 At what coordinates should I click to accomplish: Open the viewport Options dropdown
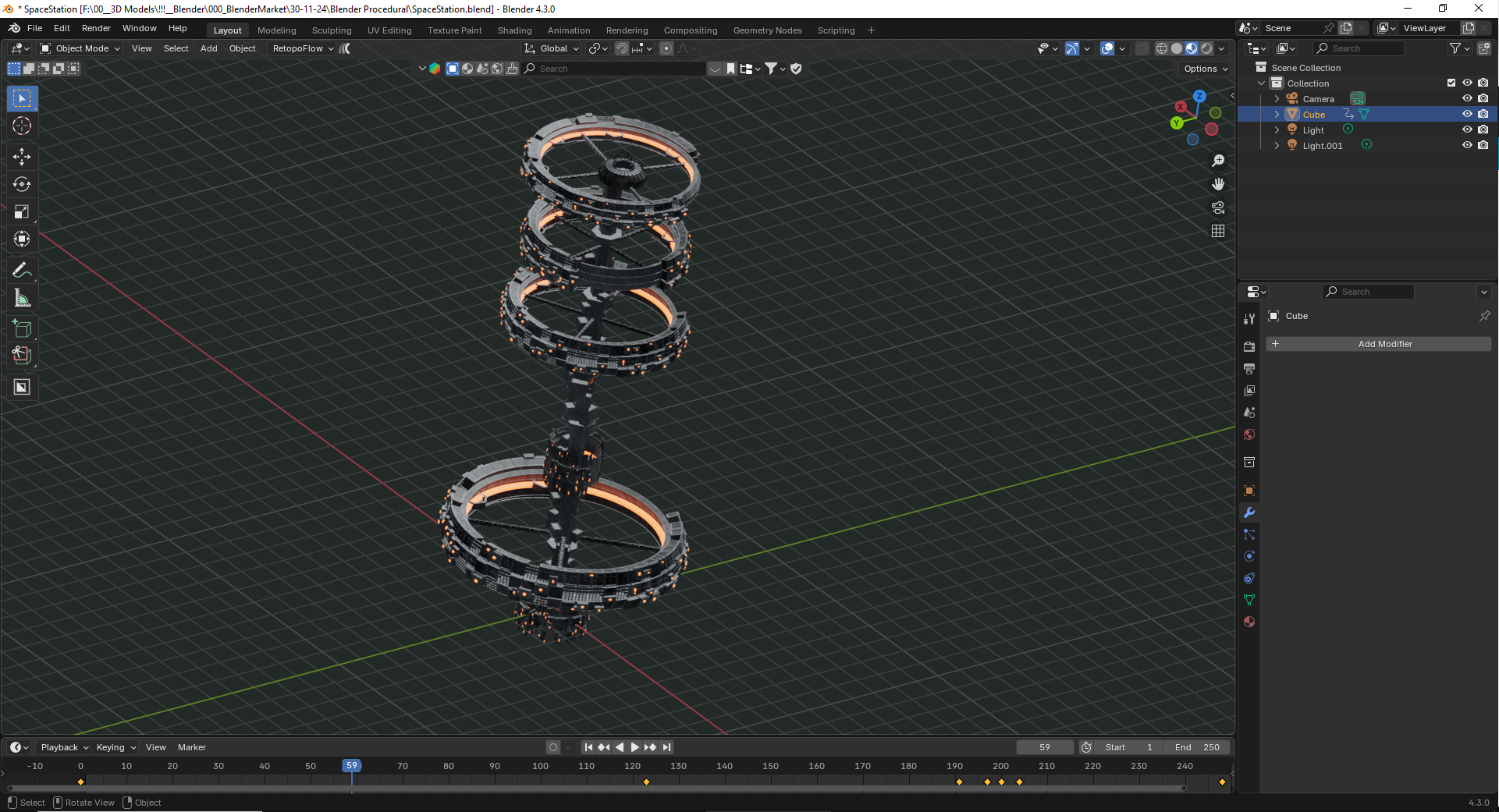(x=1205, y=69)
